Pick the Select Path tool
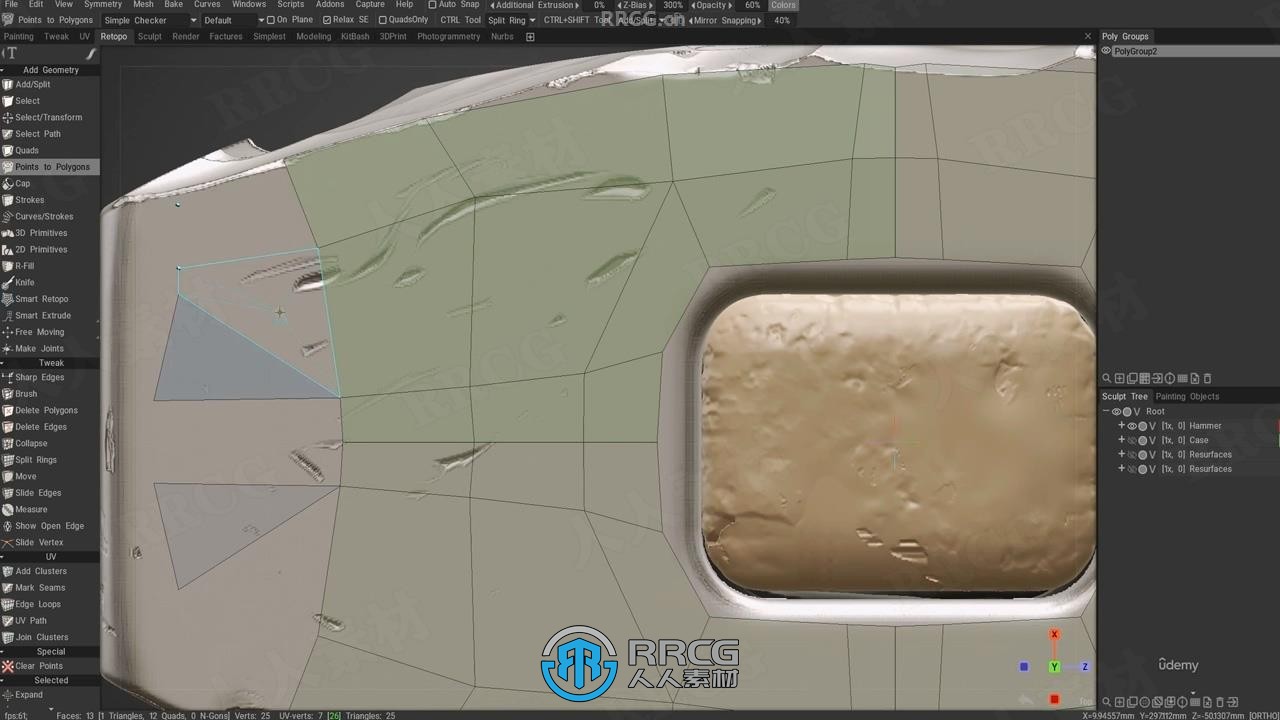The height and width of the screenshot is (720, 1280). [x=50, y=134]
